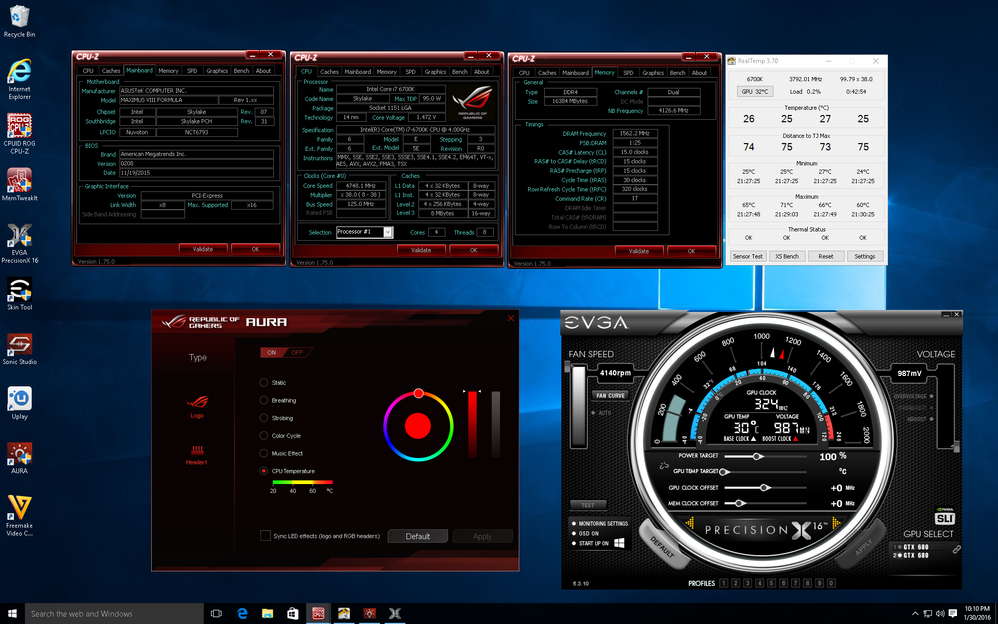The width and height of the screenshot is (998, 624).
Task: Click the left yellow arrow beside Precision X logo
Action: click(690, 523)
